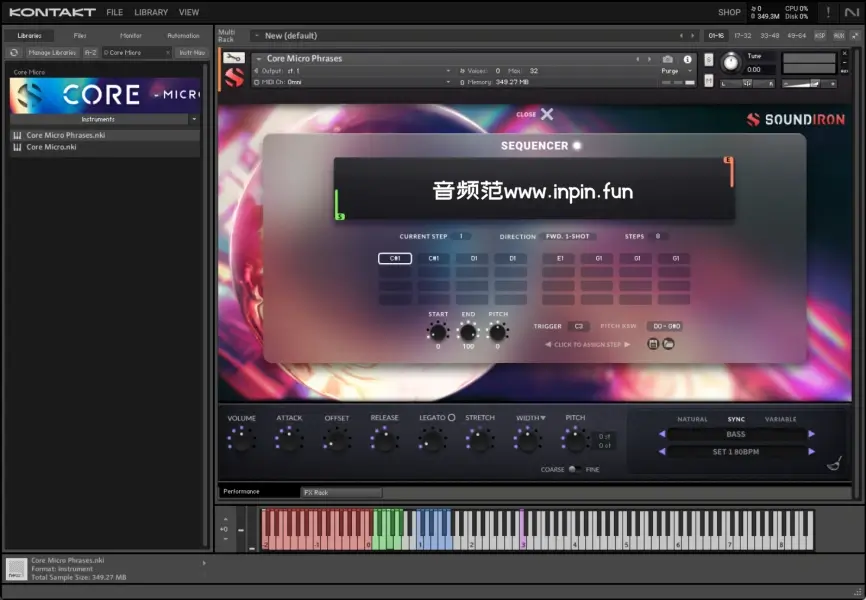Open the Instruments dropdown in library panel
The height and width of the screenshot is (600, 866).
tap(105, 119)
